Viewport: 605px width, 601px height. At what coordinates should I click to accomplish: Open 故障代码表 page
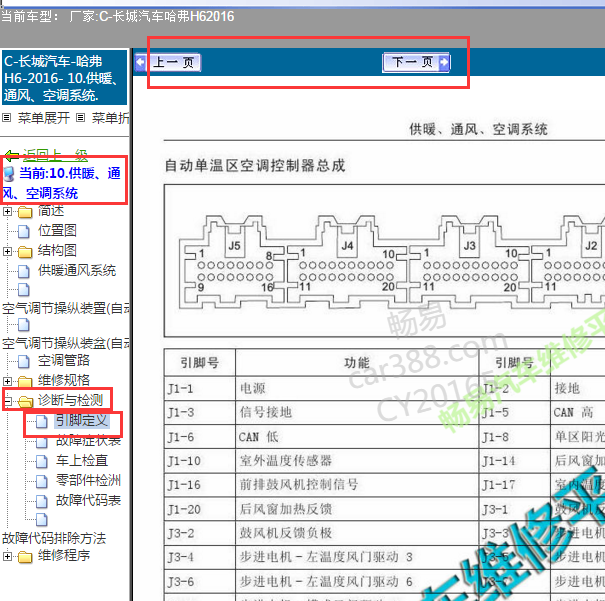[x=88, y=500]
